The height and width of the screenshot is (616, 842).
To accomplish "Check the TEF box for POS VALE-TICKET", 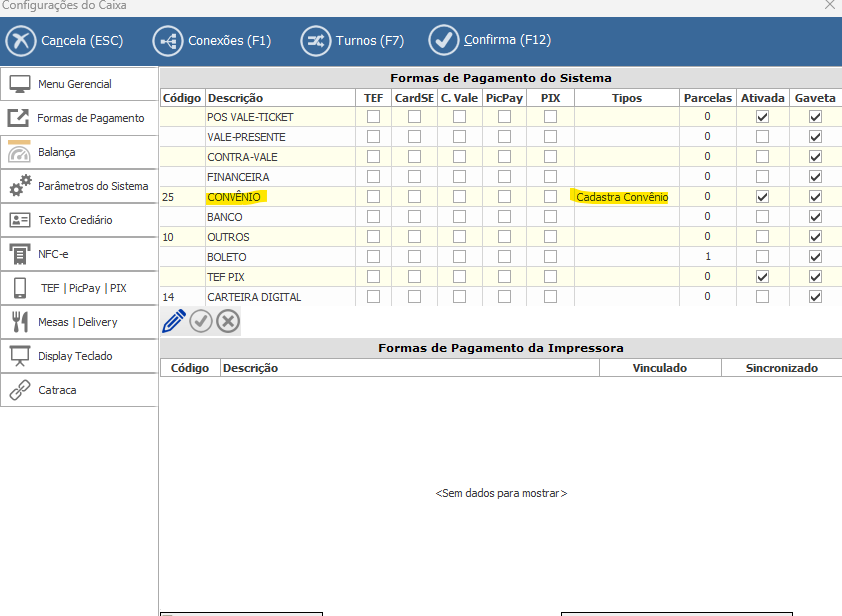I will tap(373, 117).
